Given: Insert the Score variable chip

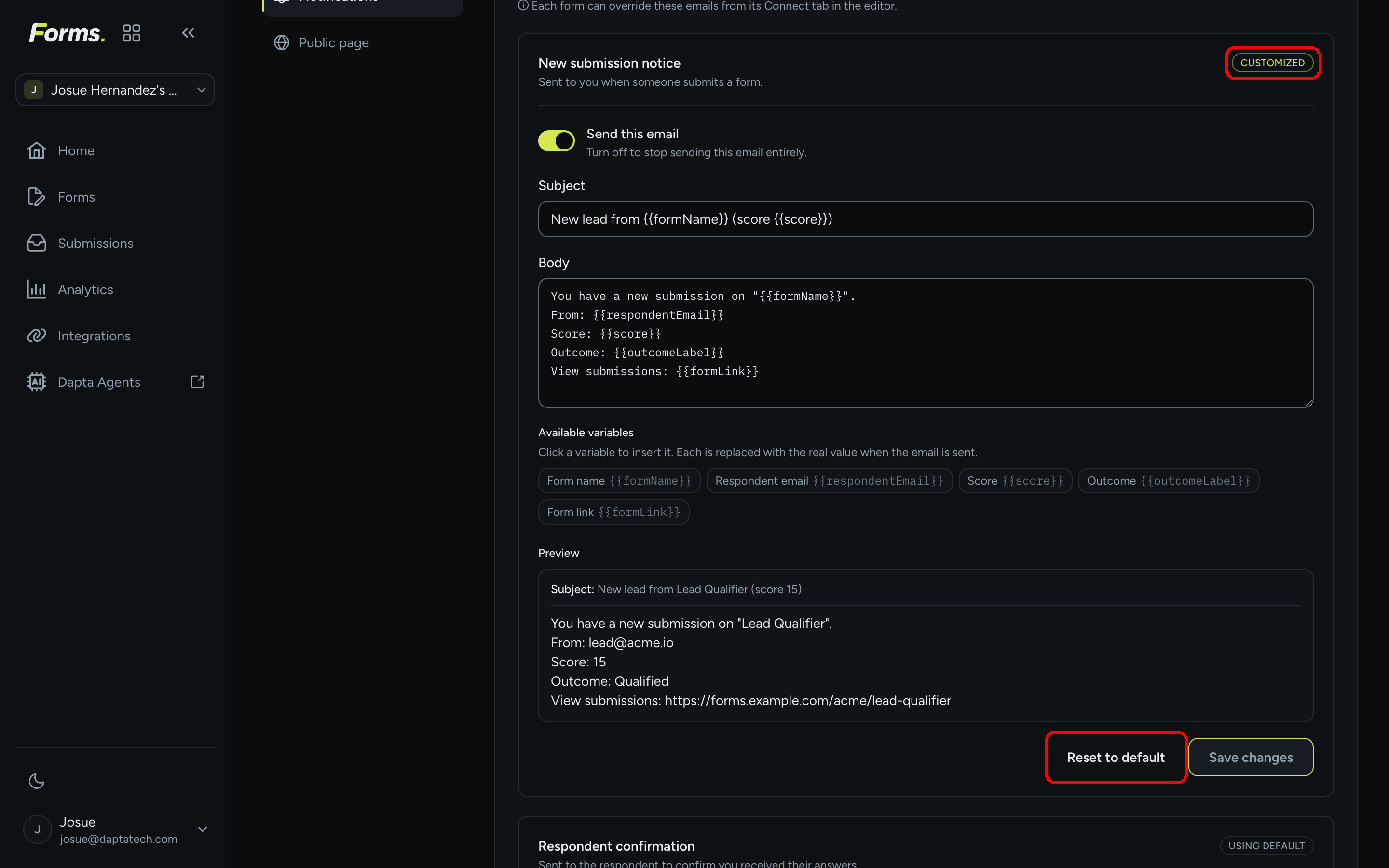Looking at the screenshot, I should [x=1015, y=480].
